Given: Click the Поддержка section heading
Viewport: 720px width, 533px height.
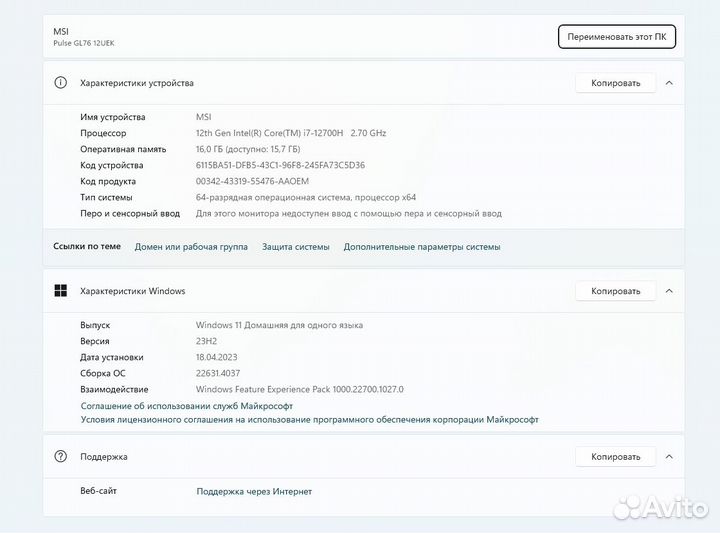Looking at the screenshot, I should (104, 457).
